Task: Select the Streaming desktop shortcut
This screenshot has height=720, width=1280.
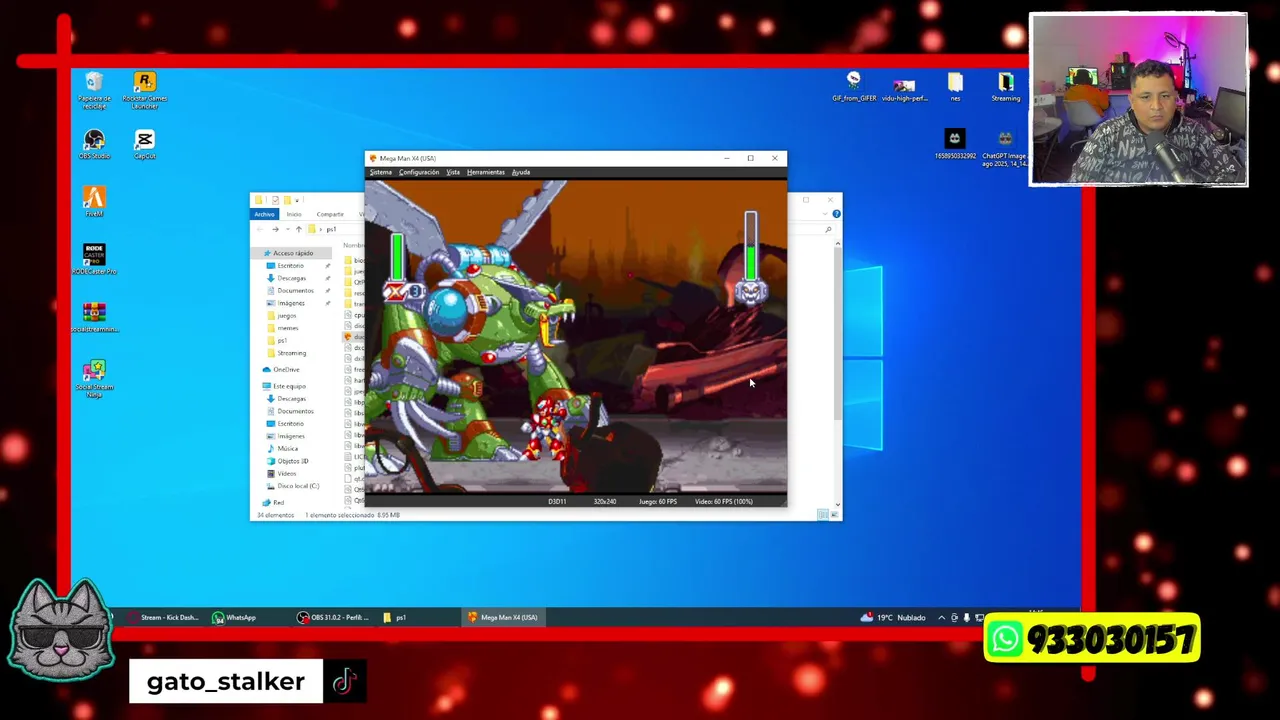Action: (x=1005, y=87)
